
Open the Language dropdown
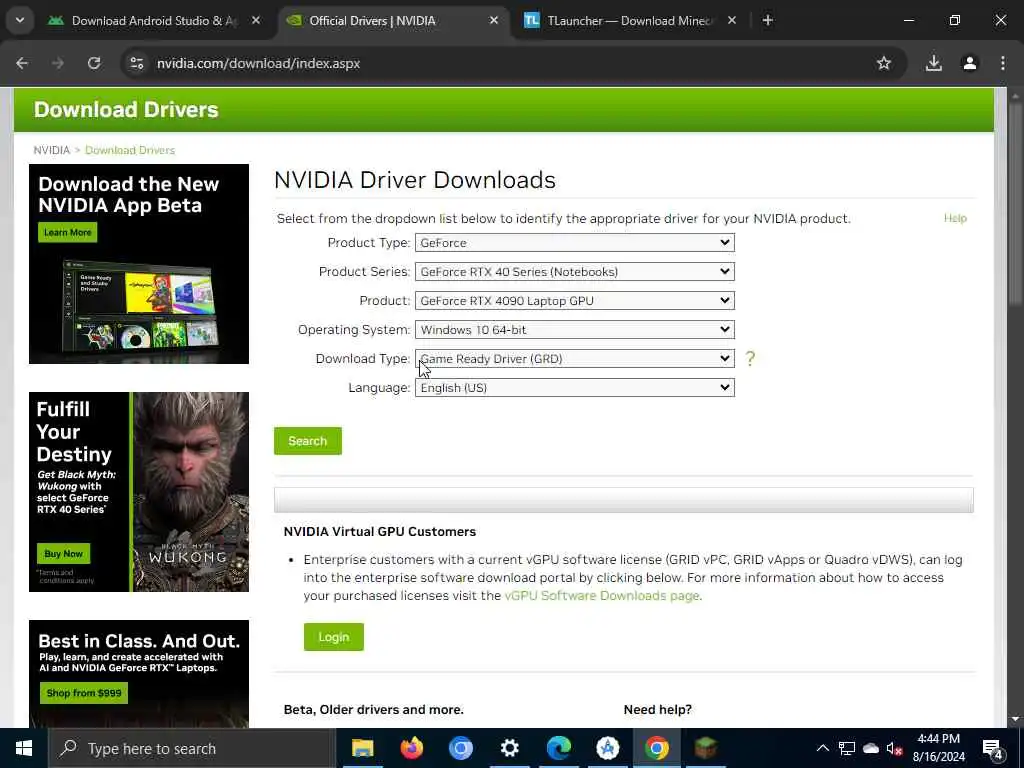pyautogui.click(x=575, y=387)
